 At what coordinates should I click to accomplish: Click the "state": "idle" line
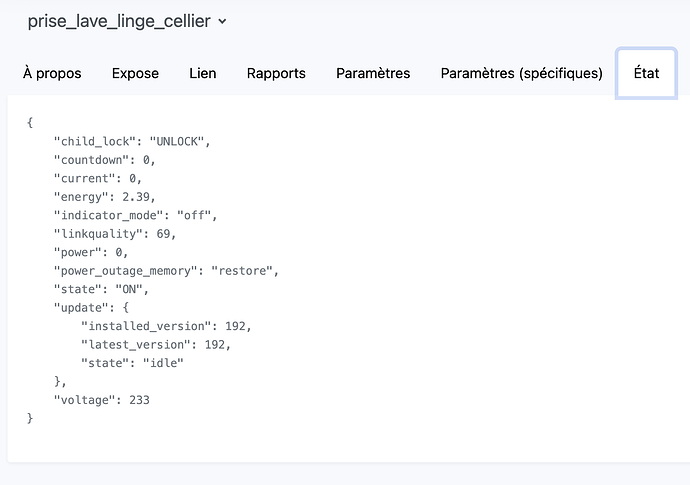click(x=132, y=363)
